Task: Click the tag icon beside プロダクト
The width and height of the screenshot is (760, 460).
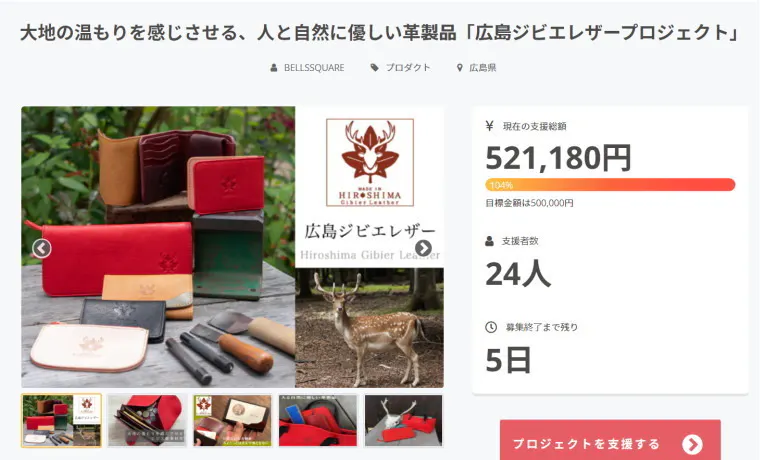Action: [x=374, y=68]
